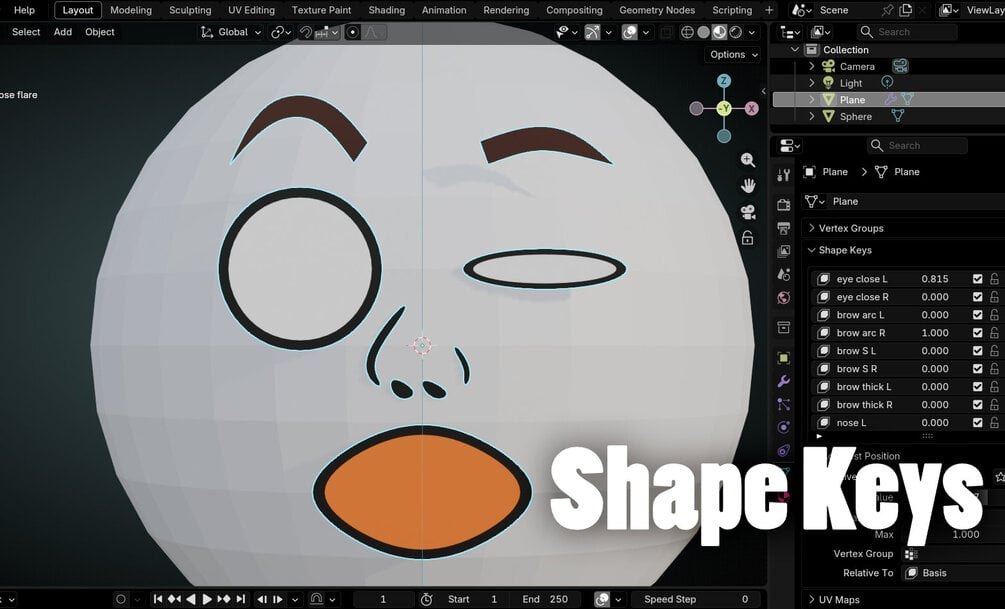Screen dimensions: 1005x609
Task: Select rendered viewport shading
Action: pyautogui.click(x=736, y=32)
